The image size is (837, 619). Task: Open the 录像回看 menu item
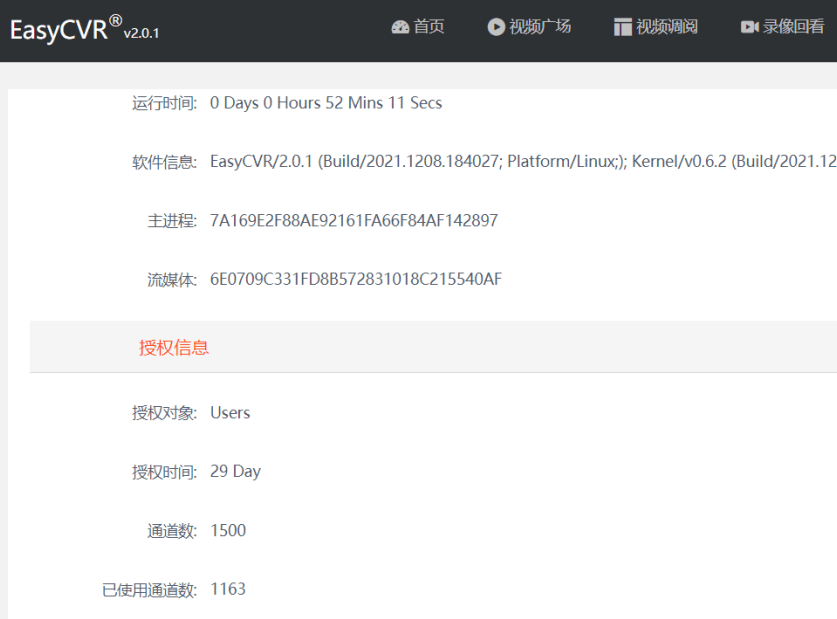tap(794, 27)
